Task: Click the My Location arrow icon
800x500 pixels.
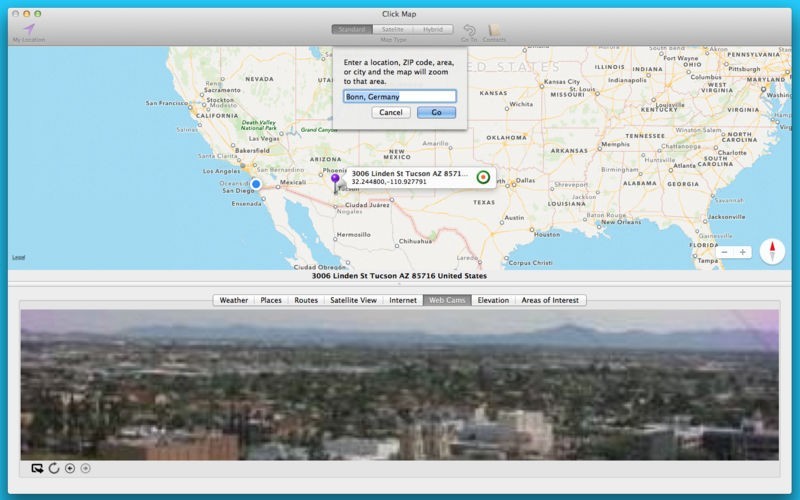Action: pyautogui.click(x=29, y=29)
